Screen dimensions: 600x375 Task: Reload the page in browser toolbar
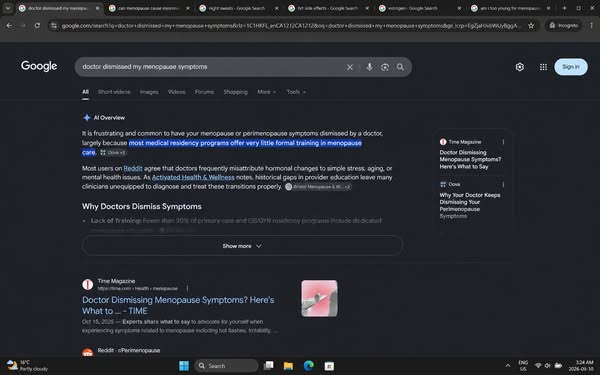37,26
